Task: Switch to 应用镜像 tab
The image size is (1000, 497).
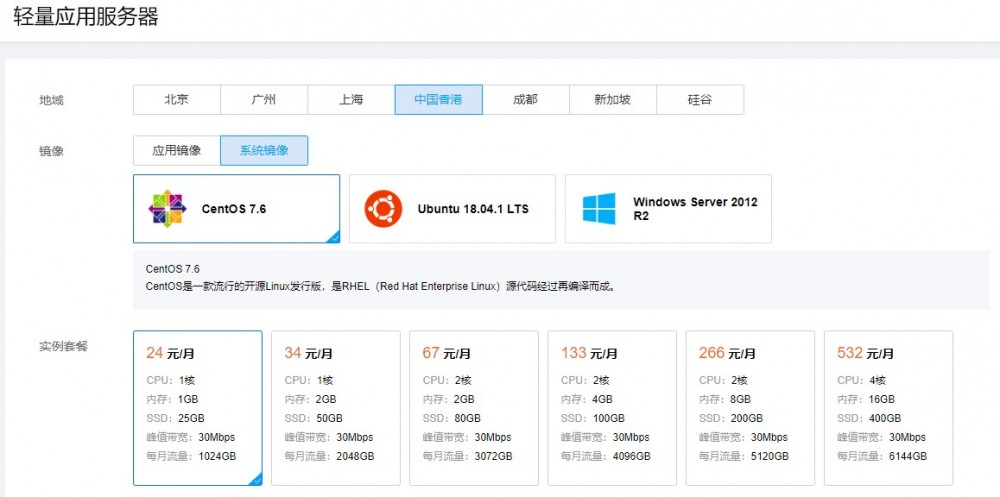Action: click(x=177, y=151)
